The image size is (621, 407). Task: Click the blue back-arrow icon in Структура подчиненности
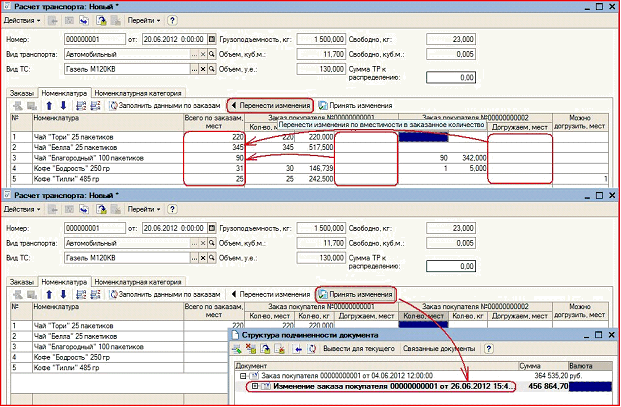297,349
